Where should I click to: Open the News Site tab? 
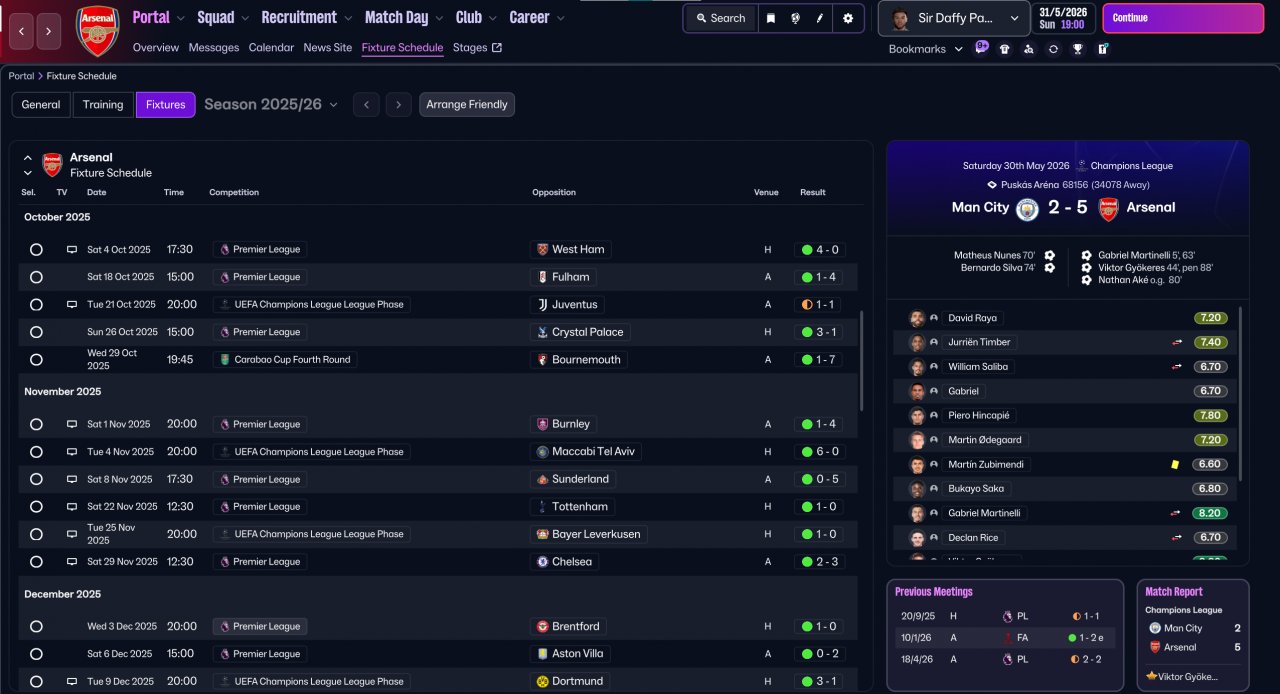coord(328,48)
